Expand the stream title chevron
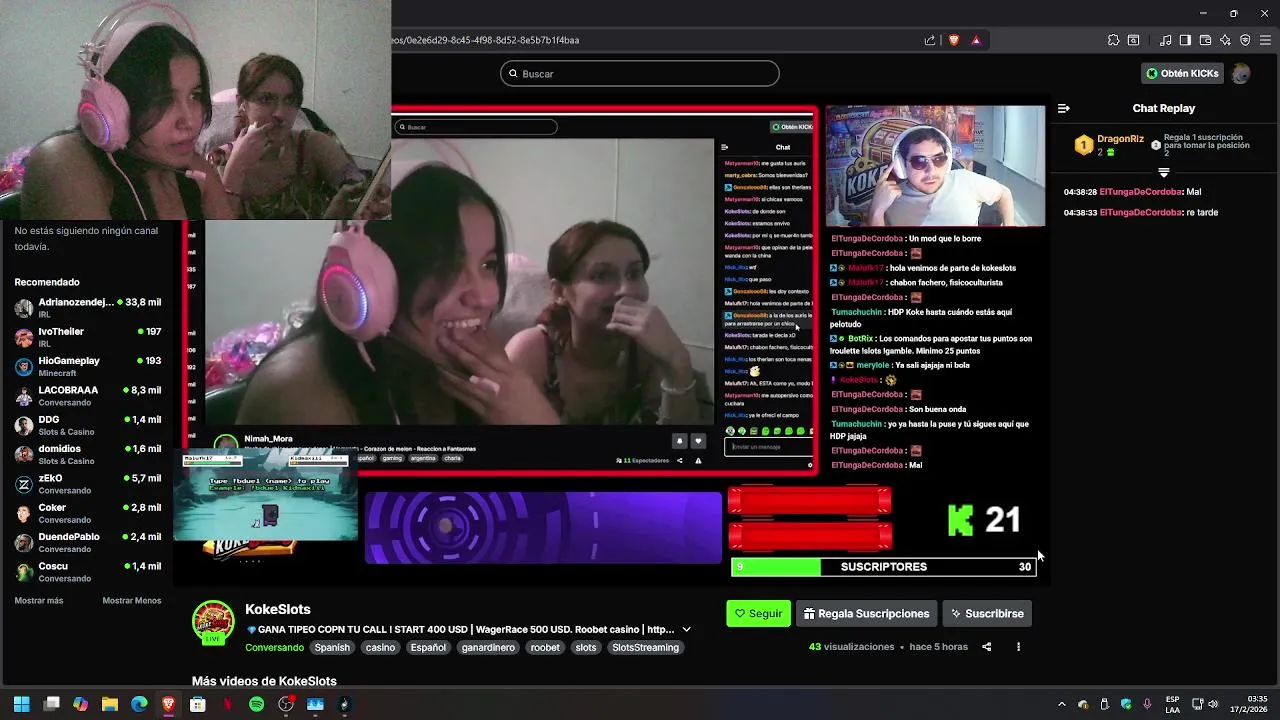 point(686,629)
